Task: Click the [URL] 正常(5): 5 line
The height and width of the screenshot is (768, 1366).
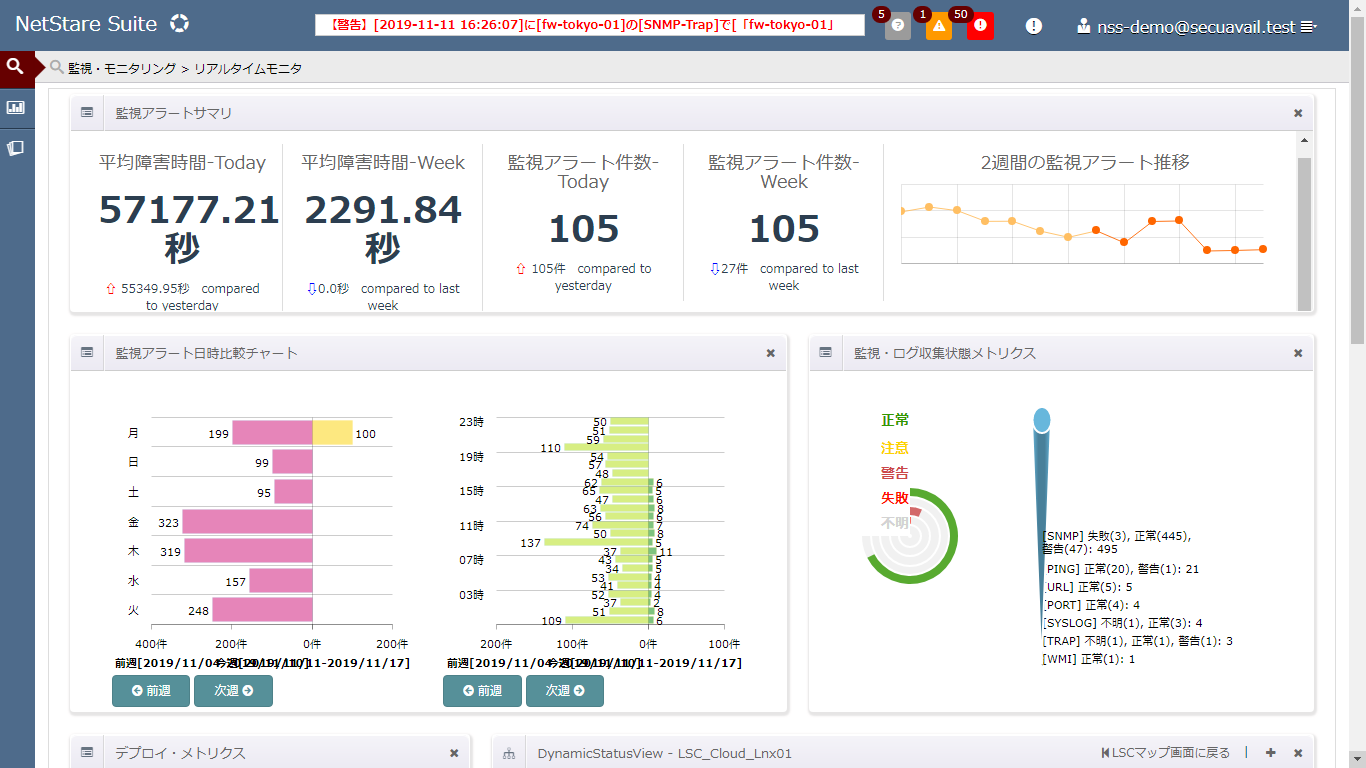Action: pos(1087,587)
